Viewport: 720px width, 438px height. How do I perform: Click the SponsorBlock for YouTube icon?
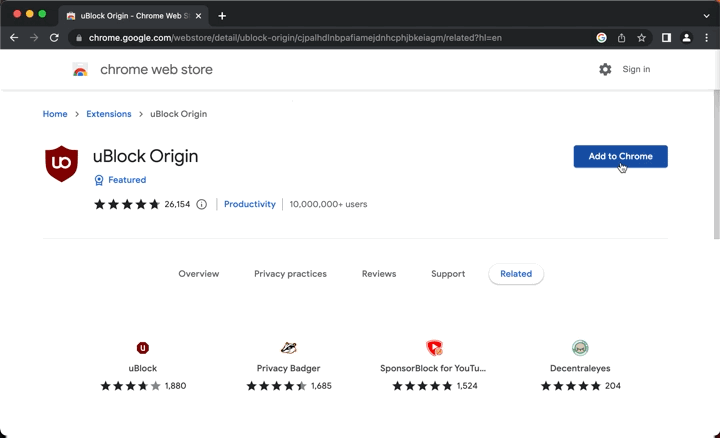434,348
